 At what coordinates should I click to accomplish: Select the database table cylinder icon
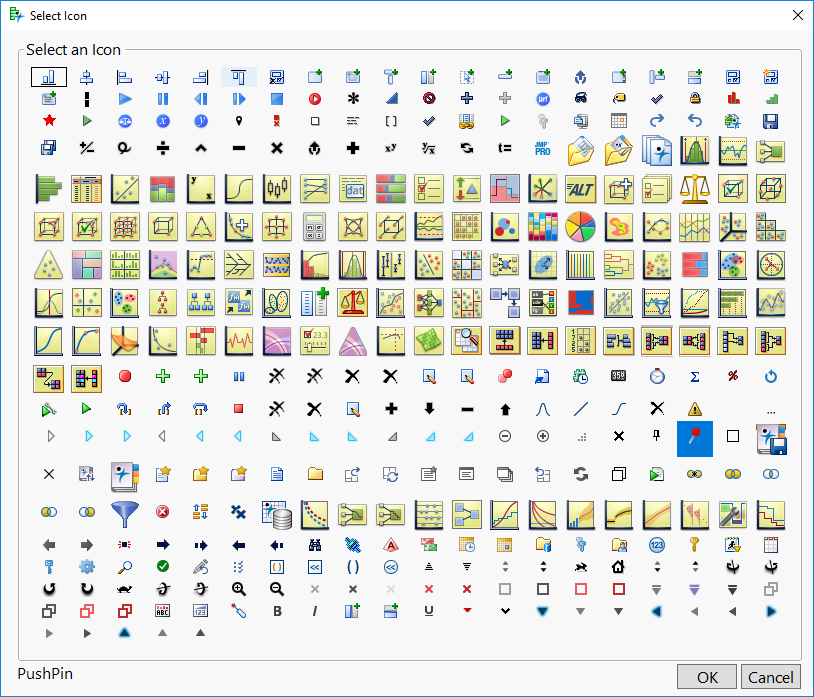pyautogui.click(x=277, y=514)
